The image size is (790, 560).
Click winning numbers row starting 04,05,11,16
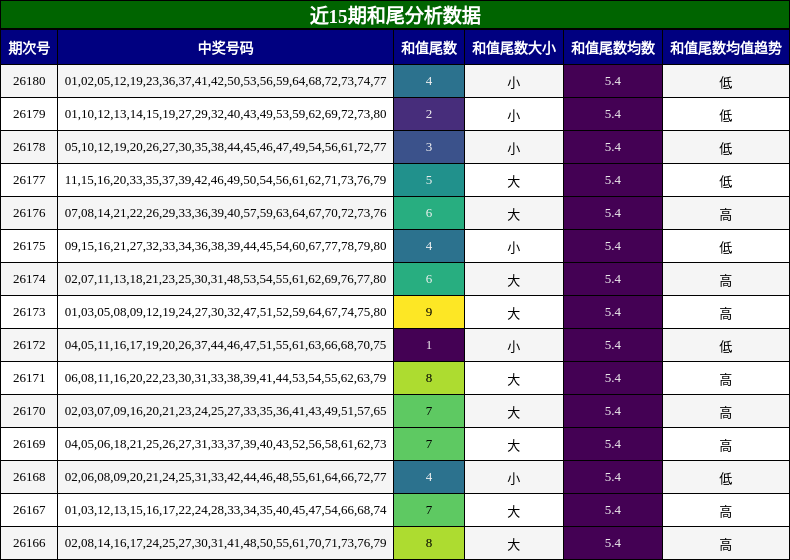(x=226, y=345)
